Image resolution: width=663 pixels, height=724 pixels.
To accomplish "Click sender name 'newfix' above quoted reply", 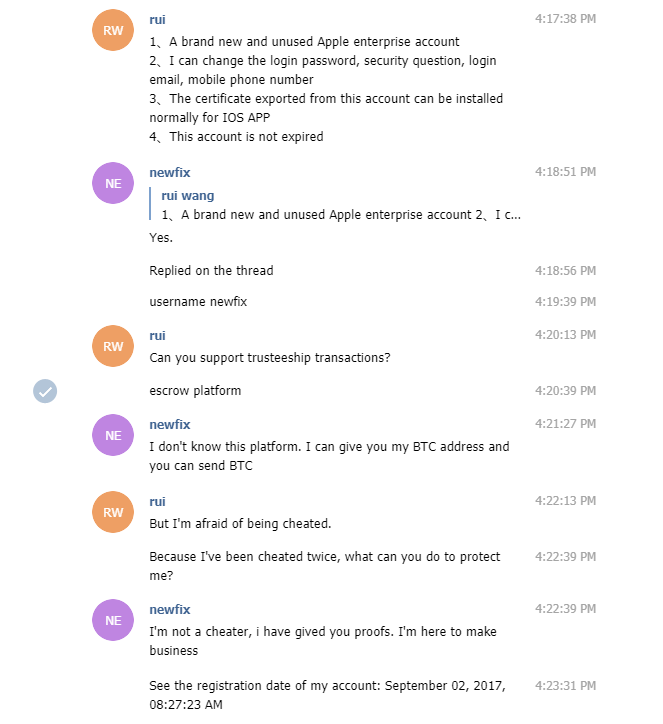I will click(x=169, y=172).
